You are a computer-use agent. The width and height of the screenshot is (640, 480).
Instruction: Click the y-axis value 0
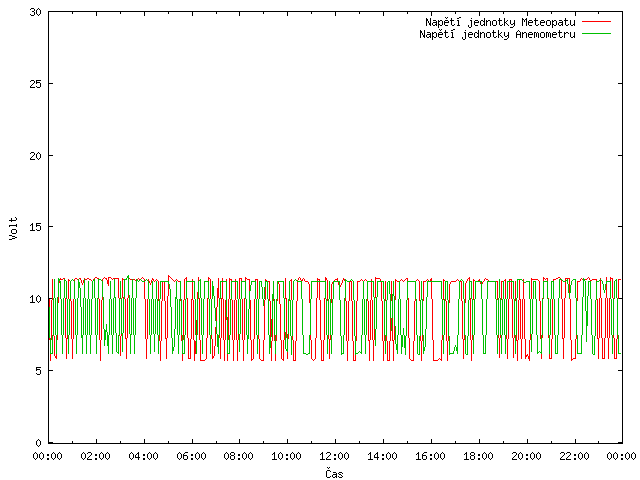point(38,443)
